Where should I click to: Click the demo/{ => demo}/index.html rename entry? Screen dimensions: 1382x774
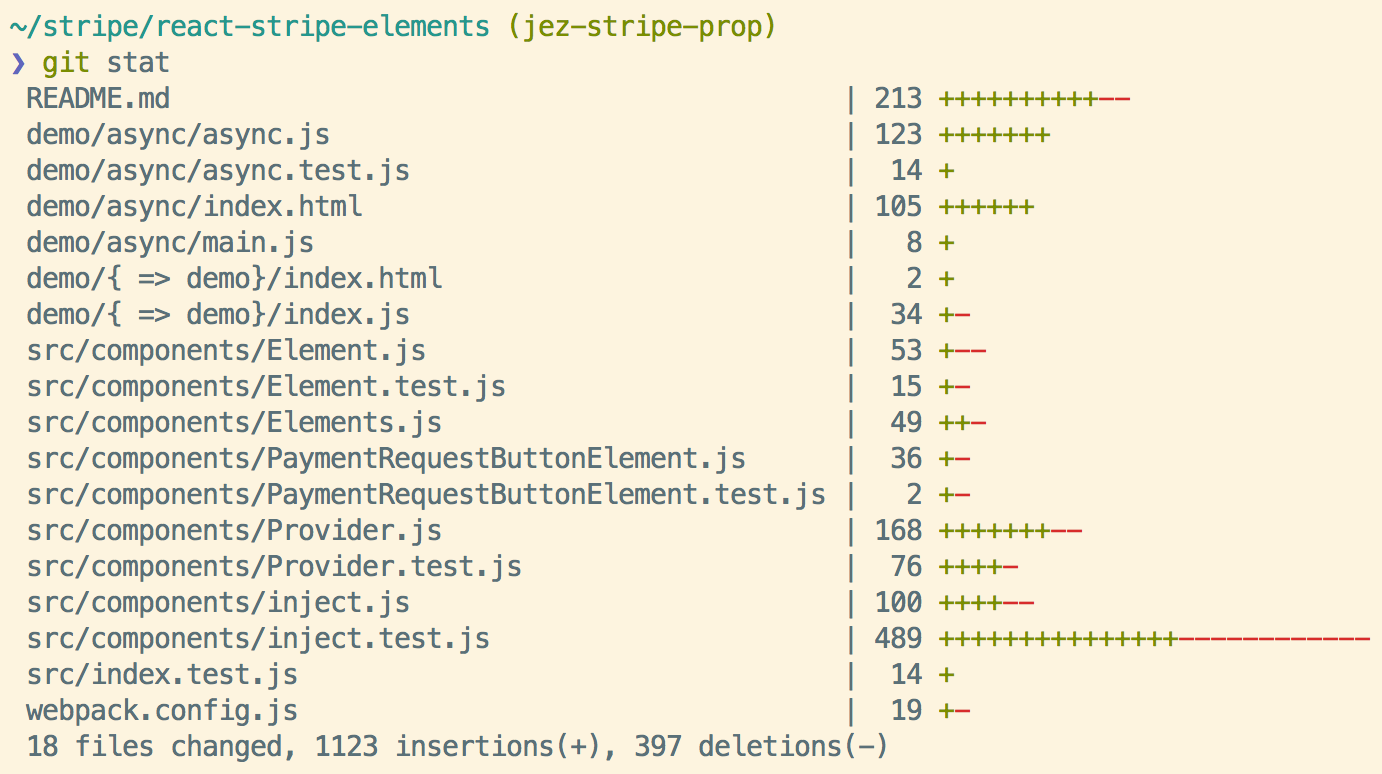click(x=234, y=279)
